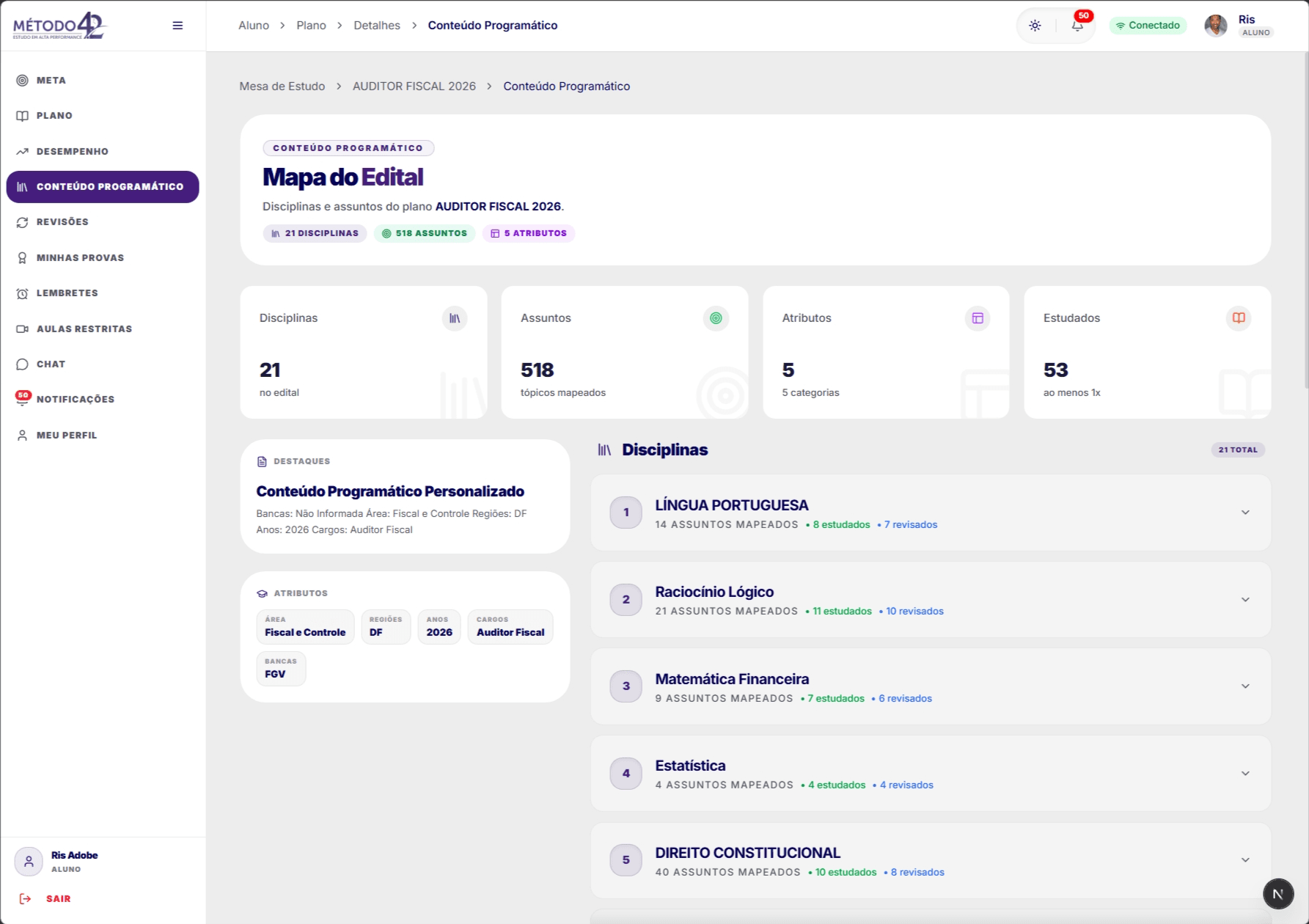Image resolution: width=1309 pixels, height=924 pixels.
Task: Click the round N button at bottom right
Action: pos(1278,894)
